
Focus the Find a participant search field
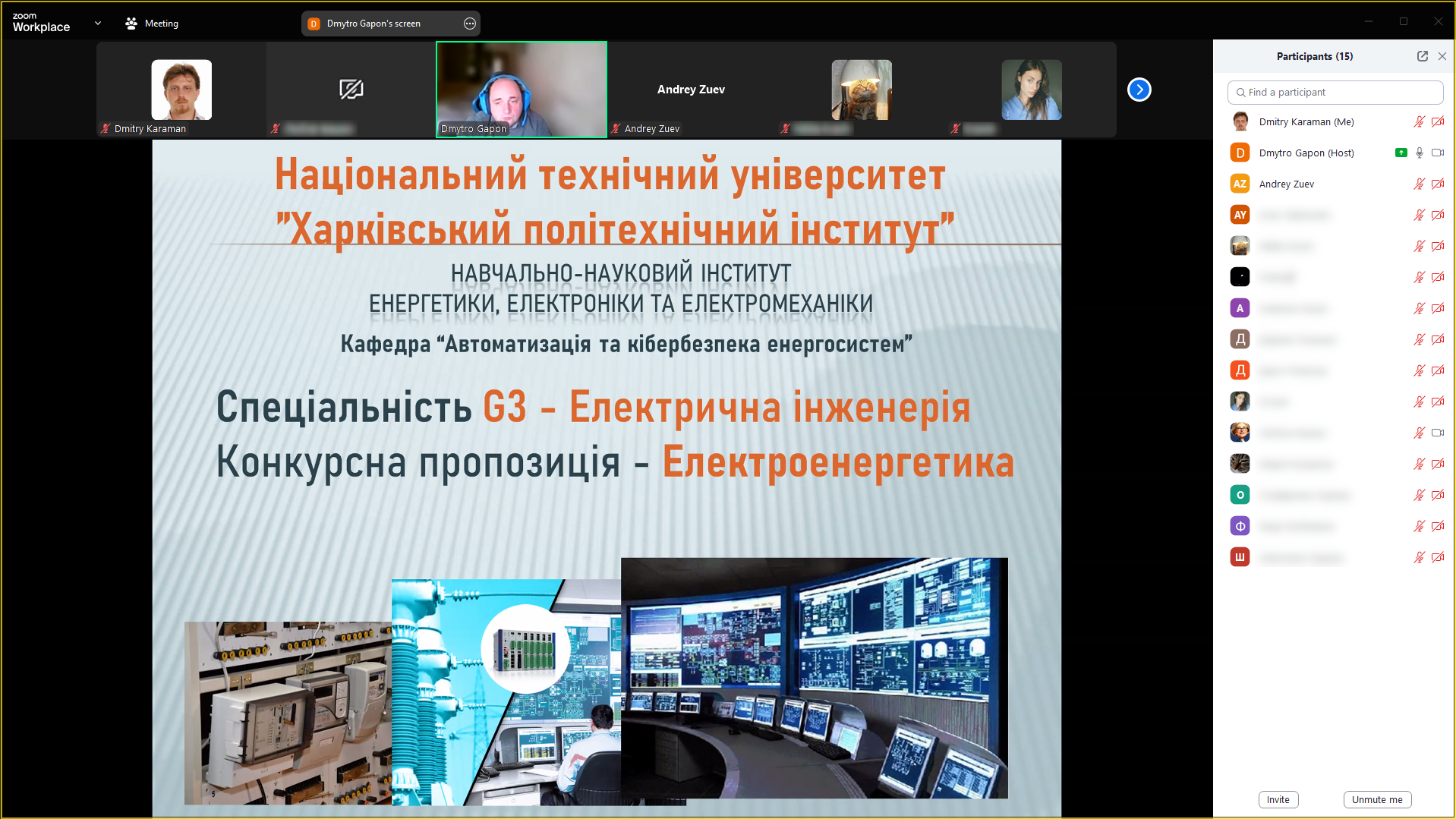pos(1335,92)
